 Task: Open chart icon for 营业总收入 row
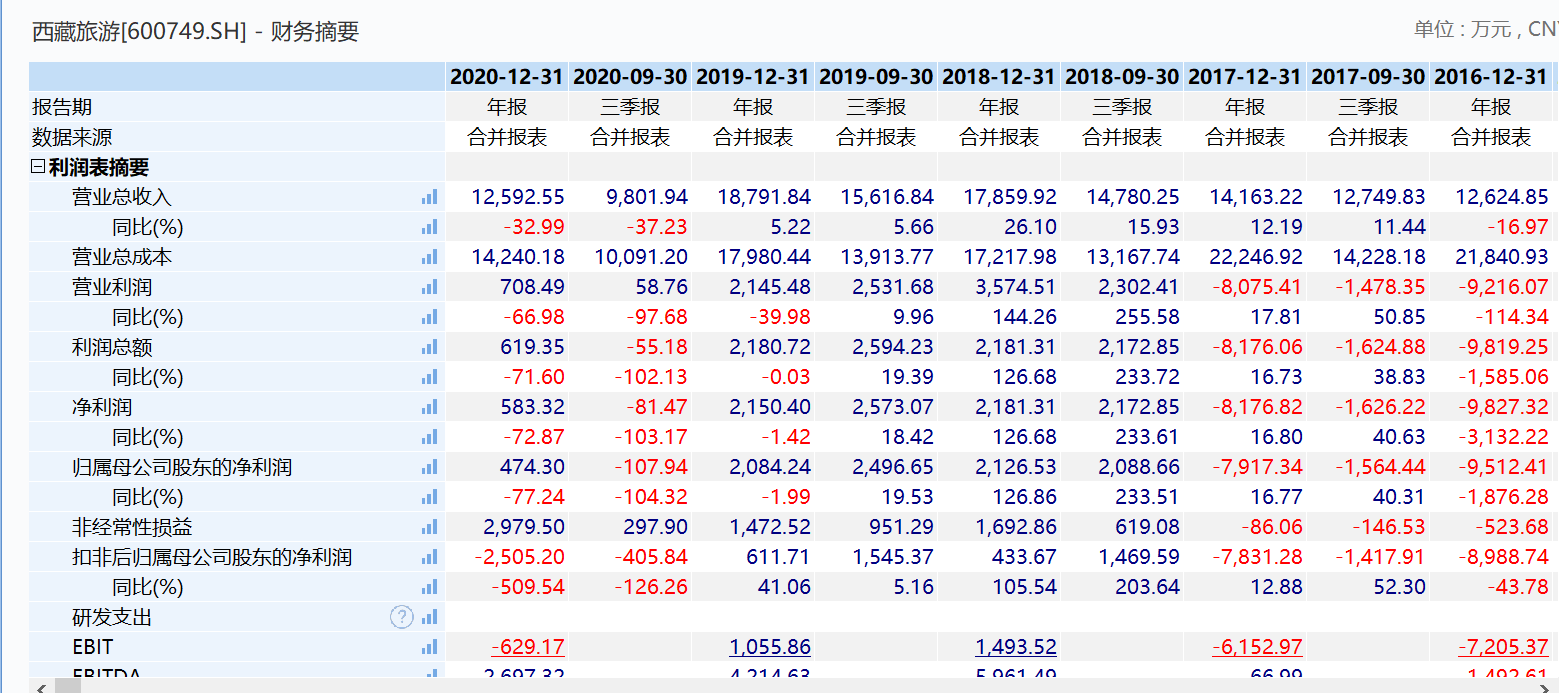(430, 198)
